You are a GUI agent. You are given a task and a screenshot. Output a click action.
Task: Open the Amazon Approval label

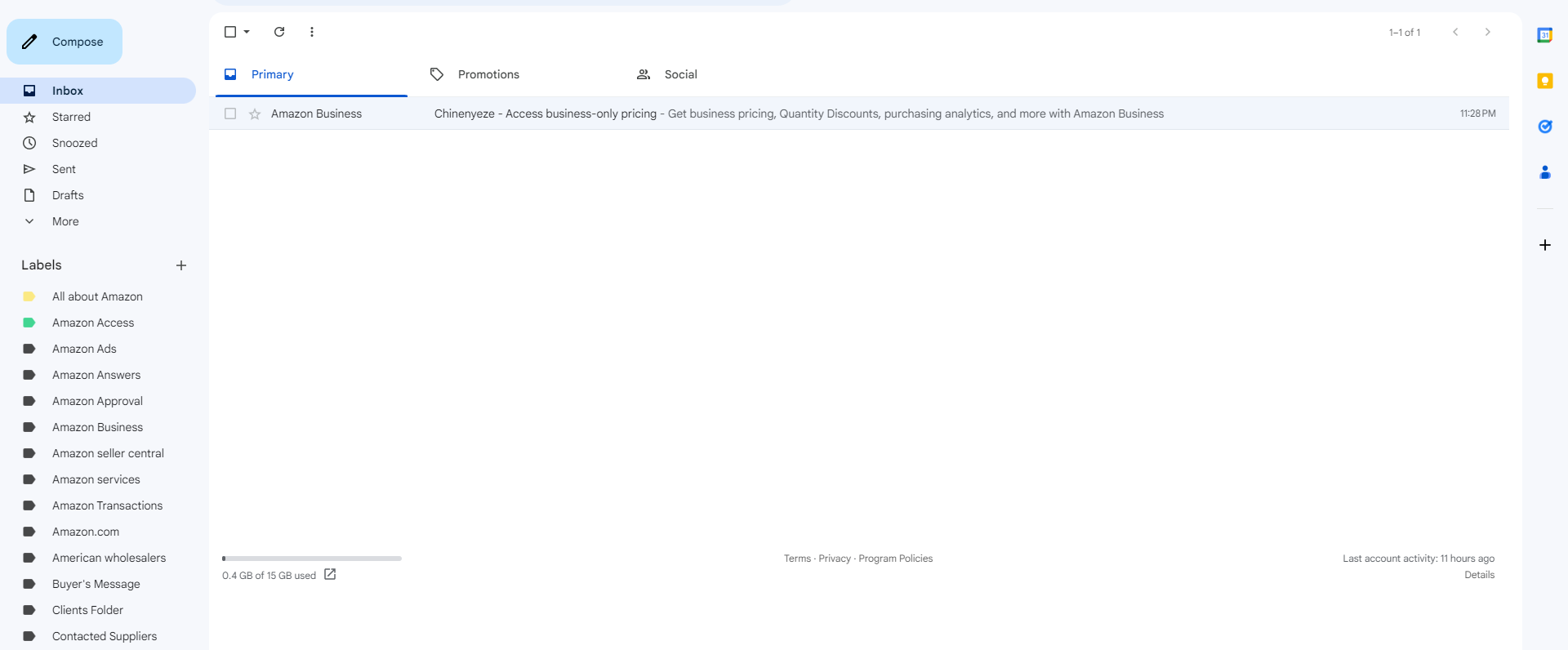tap(98, 401)
